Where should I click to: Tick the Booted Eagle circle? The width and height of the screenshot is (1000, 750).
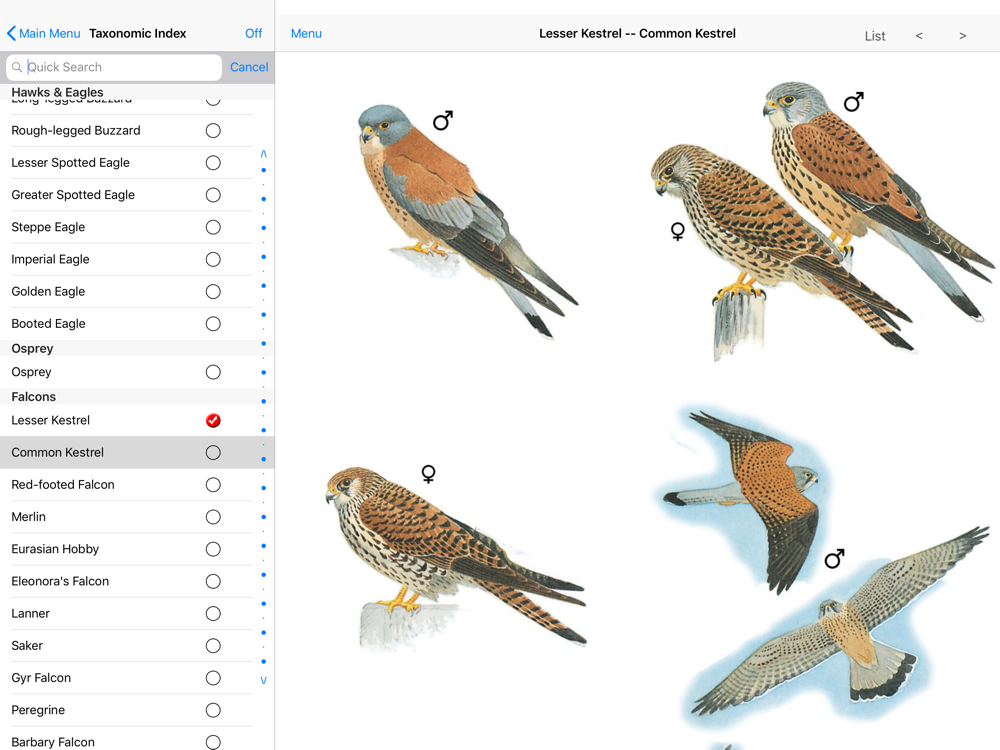213,324
